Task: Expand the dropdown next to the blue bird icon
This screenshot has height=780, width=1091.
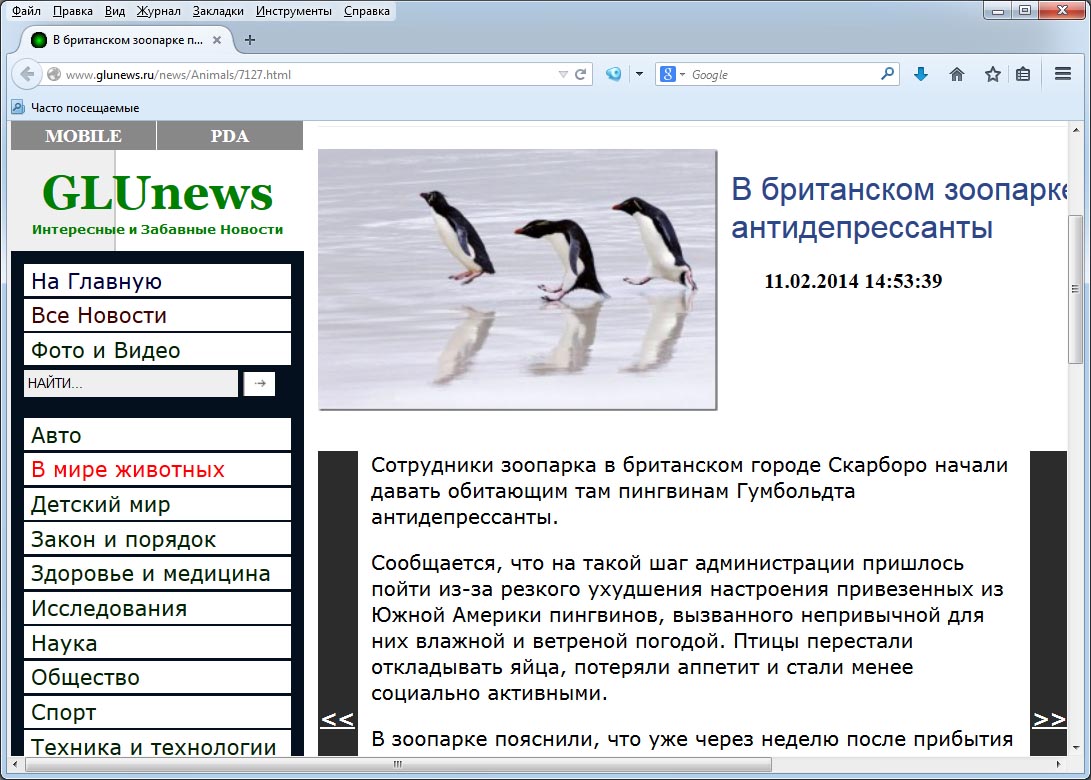Action: (639, 74)
